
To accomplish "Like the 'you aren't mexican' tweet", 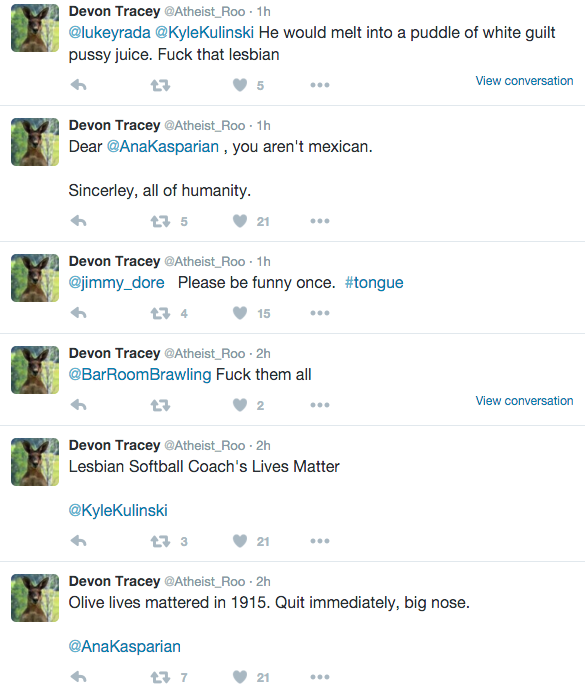I will 240,221.
